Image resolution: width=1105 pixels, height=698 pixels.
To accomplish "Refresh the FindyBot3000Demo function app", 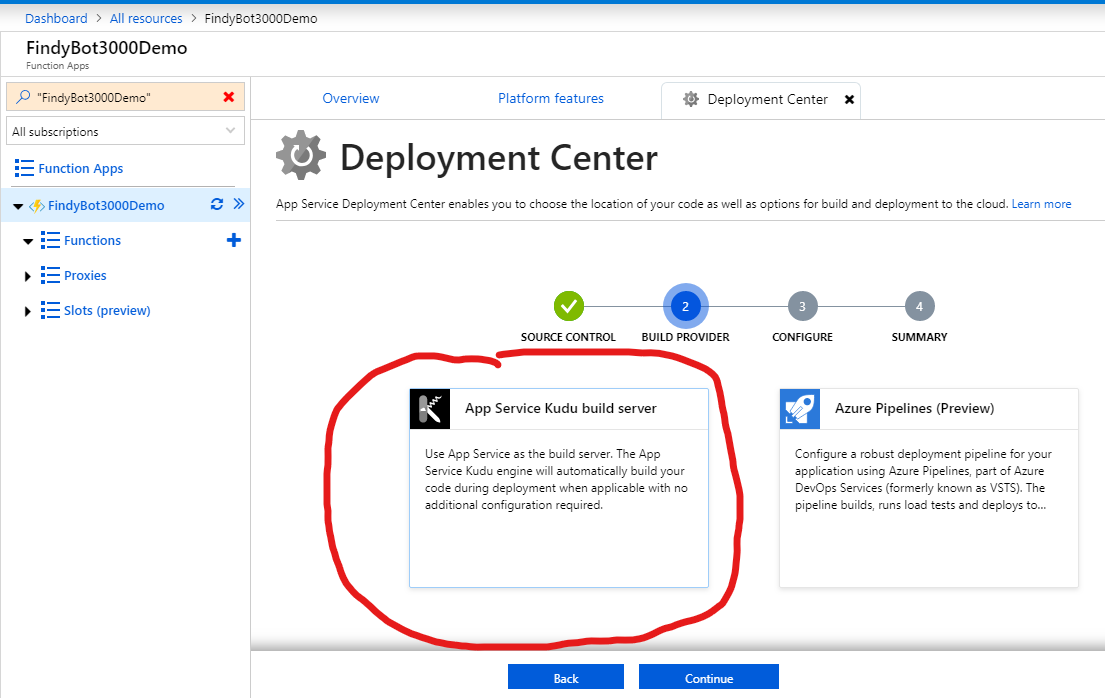I will [x=217, y=204].
